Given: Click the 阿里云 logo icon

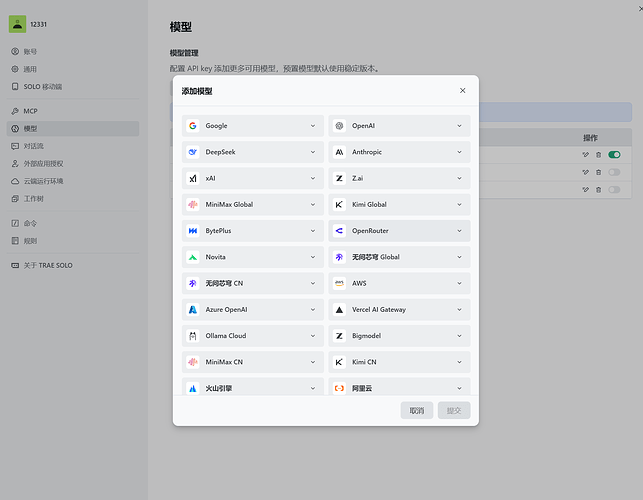Looking at the screenshot, I should point(339,388).
